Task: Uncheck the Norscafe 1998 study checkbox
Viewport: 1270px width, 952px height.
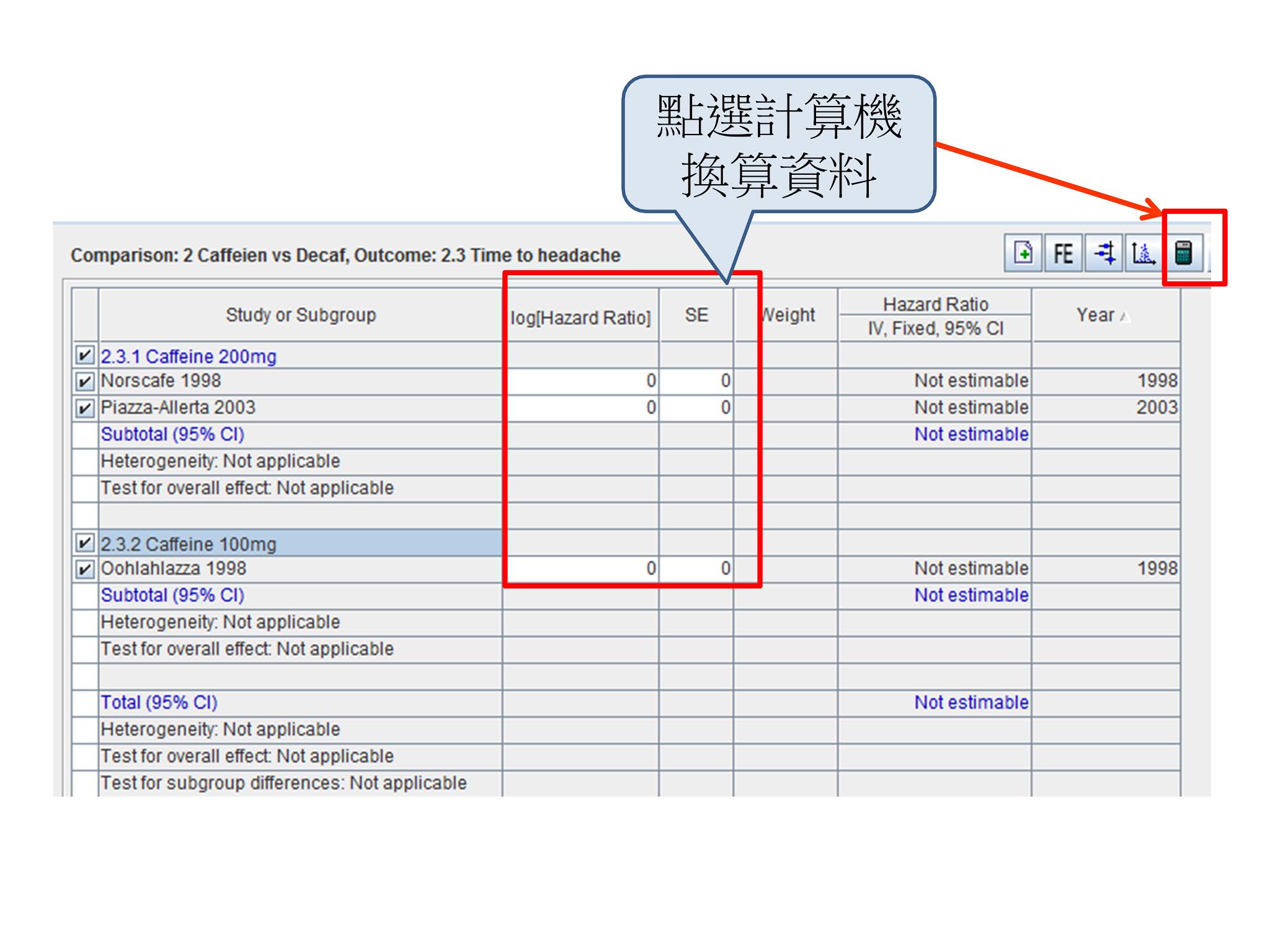Action: tap(84, 381)
